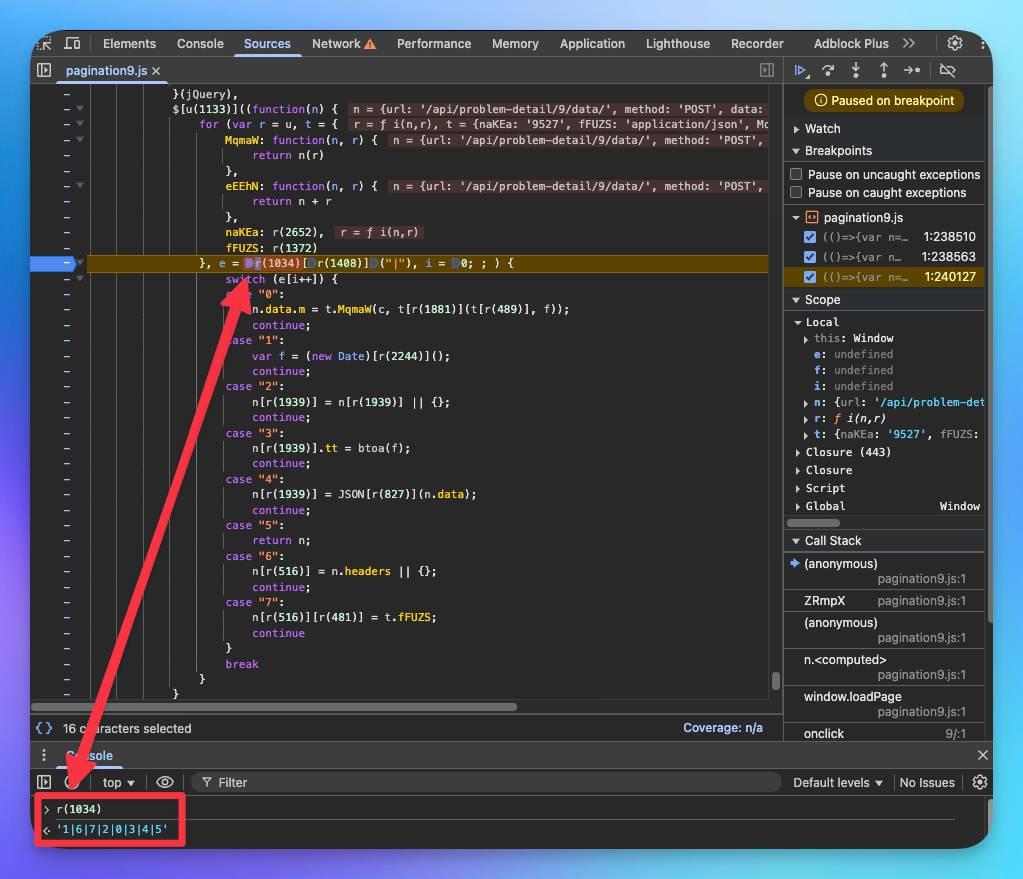Screen dimensions: 1023x879
Task: Click the Paused on breakpoint banner
Action: coord(884,100)
